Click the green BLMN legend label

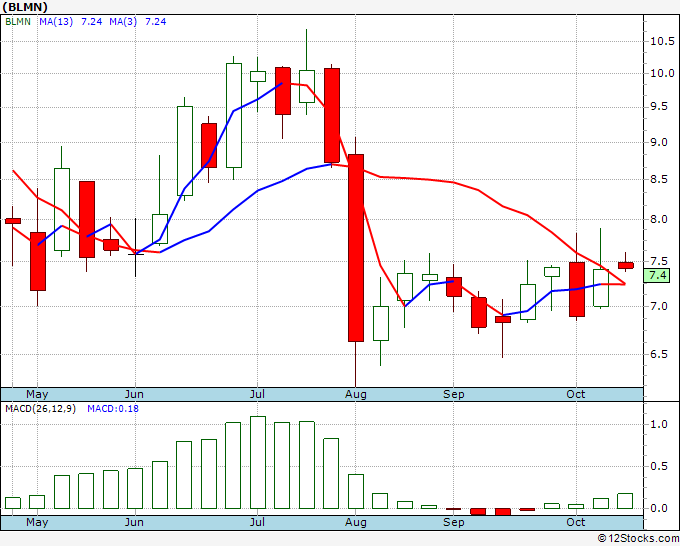coord(18,22)
